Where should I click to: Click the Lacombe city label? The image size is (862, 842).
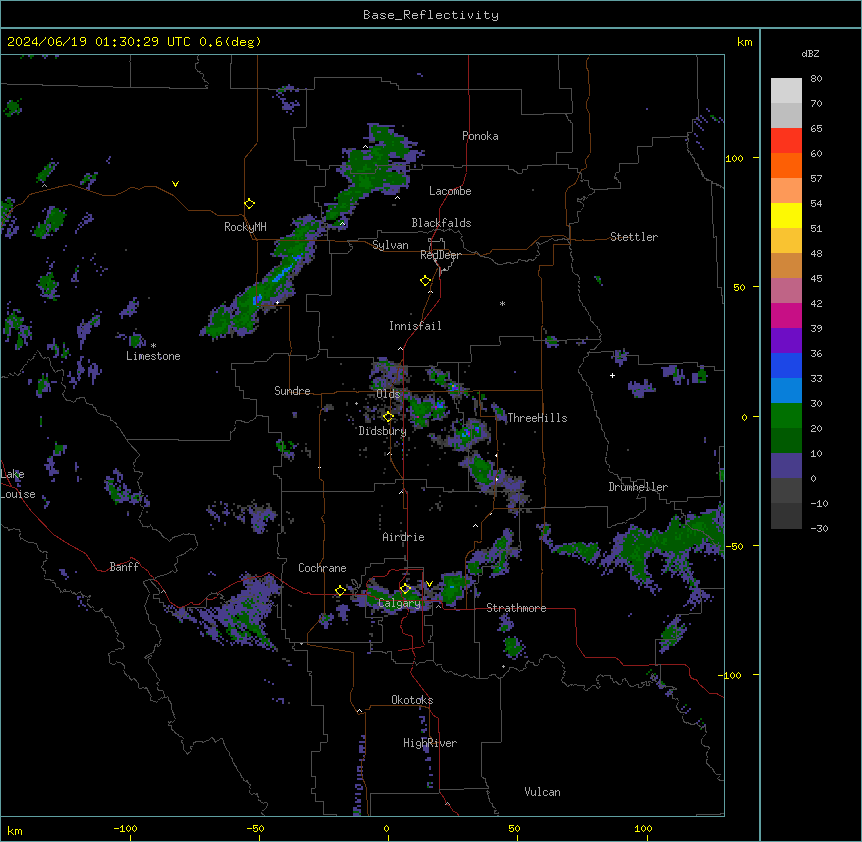tap(450, 191)
